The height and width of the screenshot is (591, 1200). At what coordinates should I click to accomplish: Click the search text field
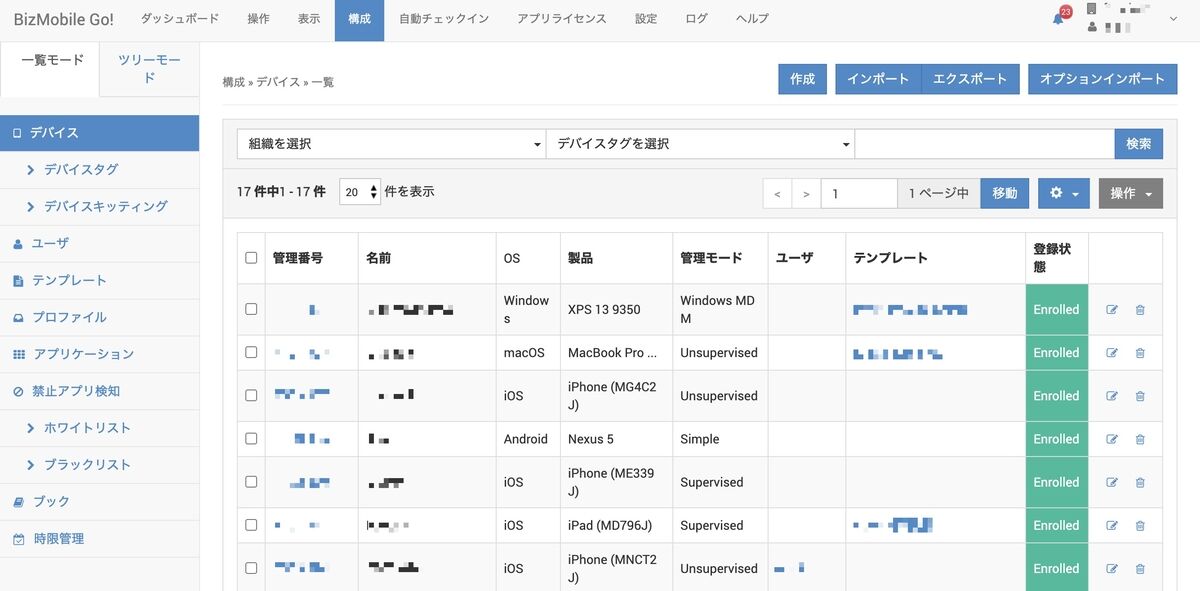click(x=985, y=144)
